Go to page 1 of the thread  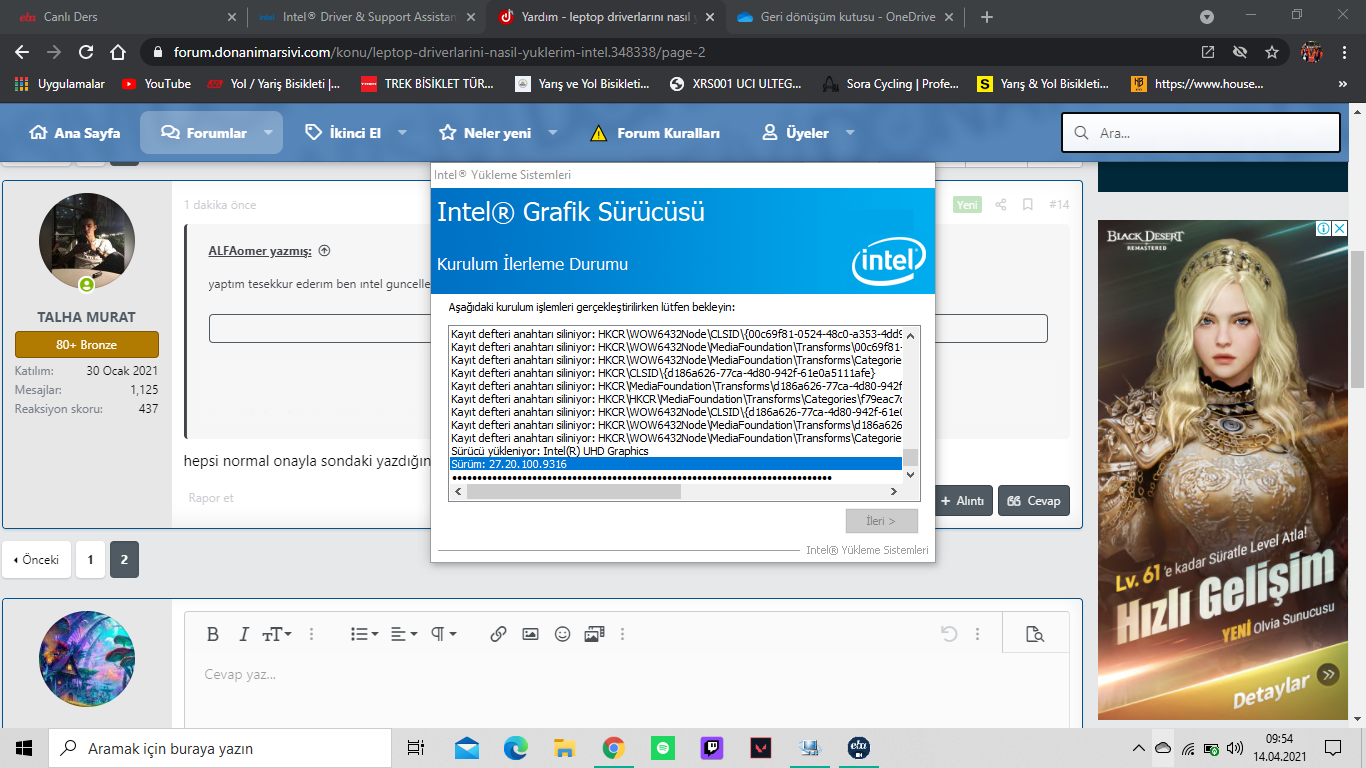point(90,560)
